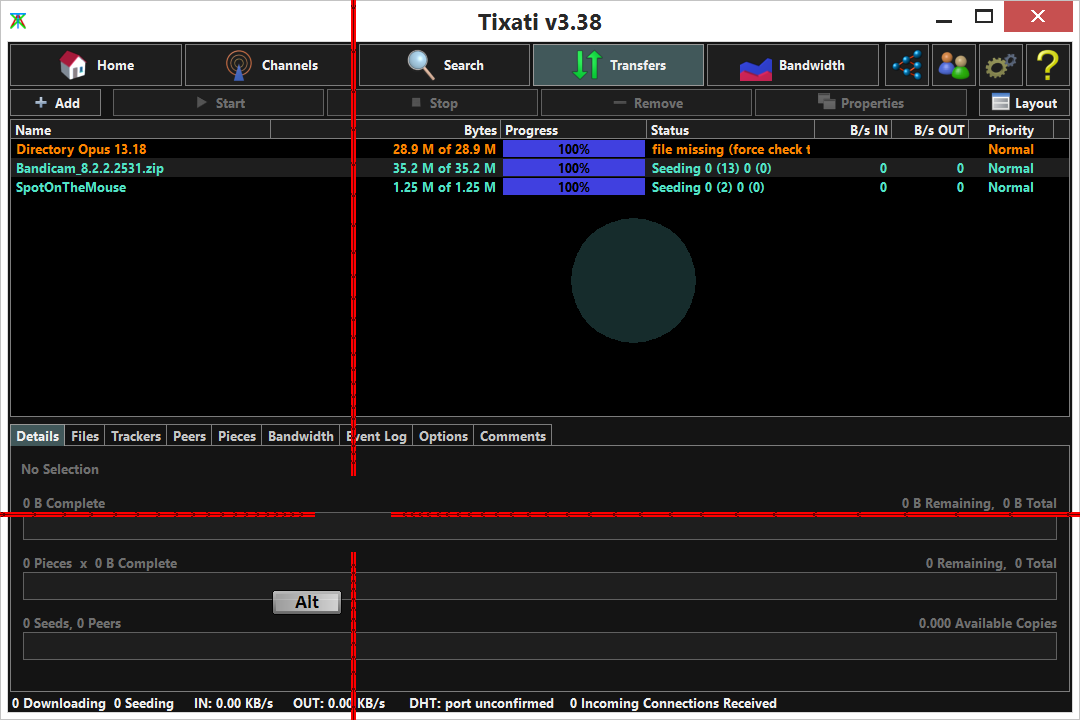
Task: Click the DHT network icon
Action: click(x=907, y=65)
